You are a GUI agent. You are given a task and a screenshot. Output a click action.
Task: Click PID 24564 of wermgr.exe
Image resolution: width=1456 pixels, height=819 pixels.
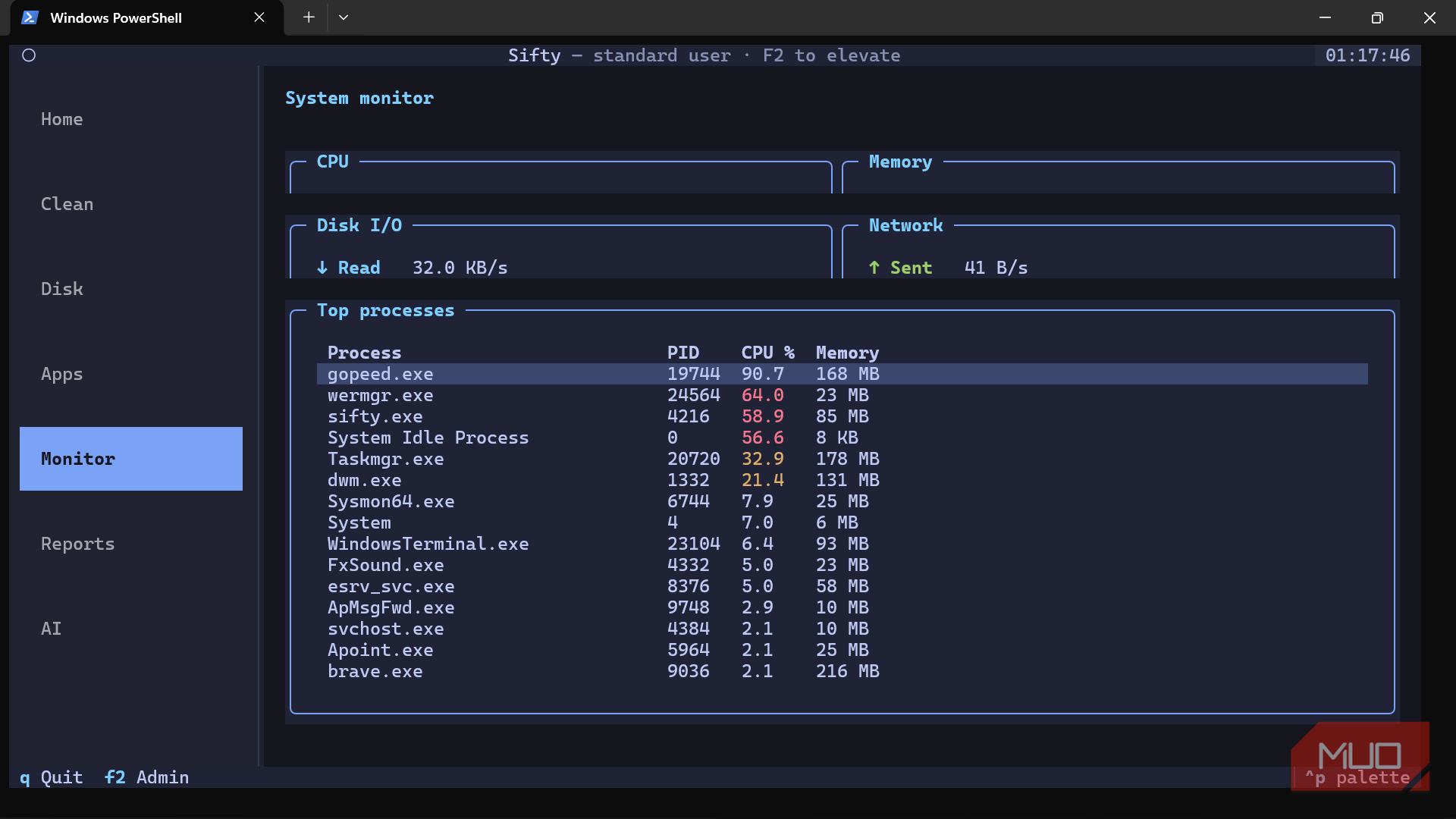694,395
